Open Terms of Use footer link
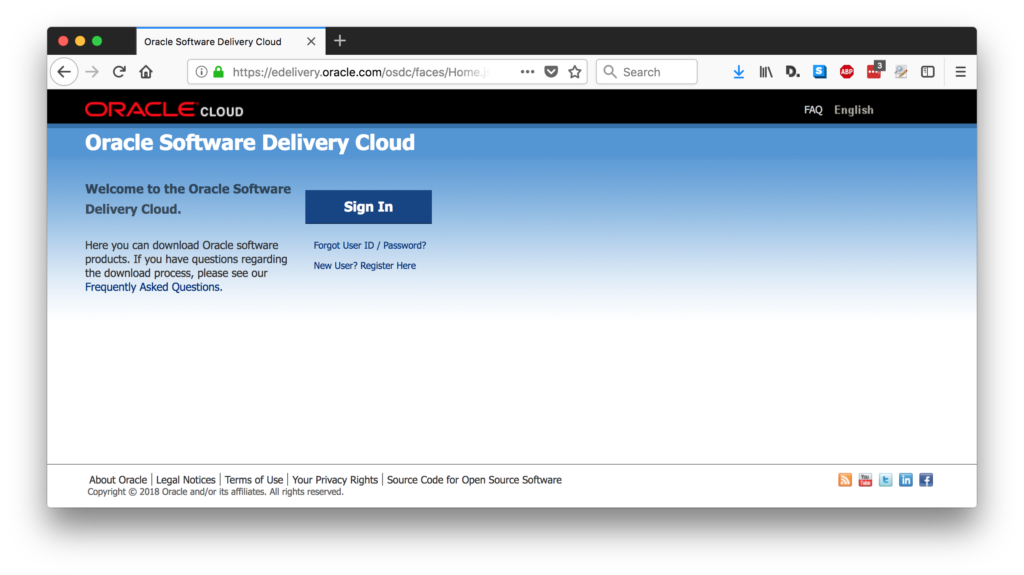Viewport: 1024px width, 575px height. pyautogui.click(x=253, y=480)
